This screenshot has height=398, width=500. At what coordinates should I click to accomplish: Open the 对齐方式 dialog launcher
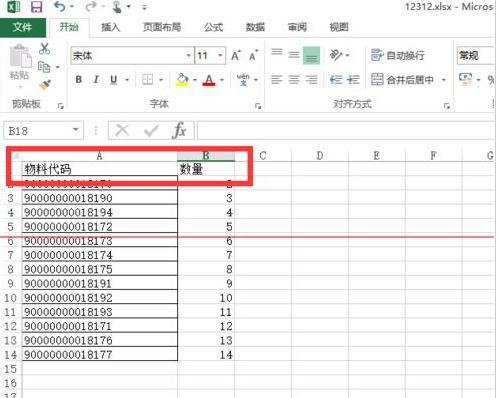pyautogui.click(x=447, y=106)
